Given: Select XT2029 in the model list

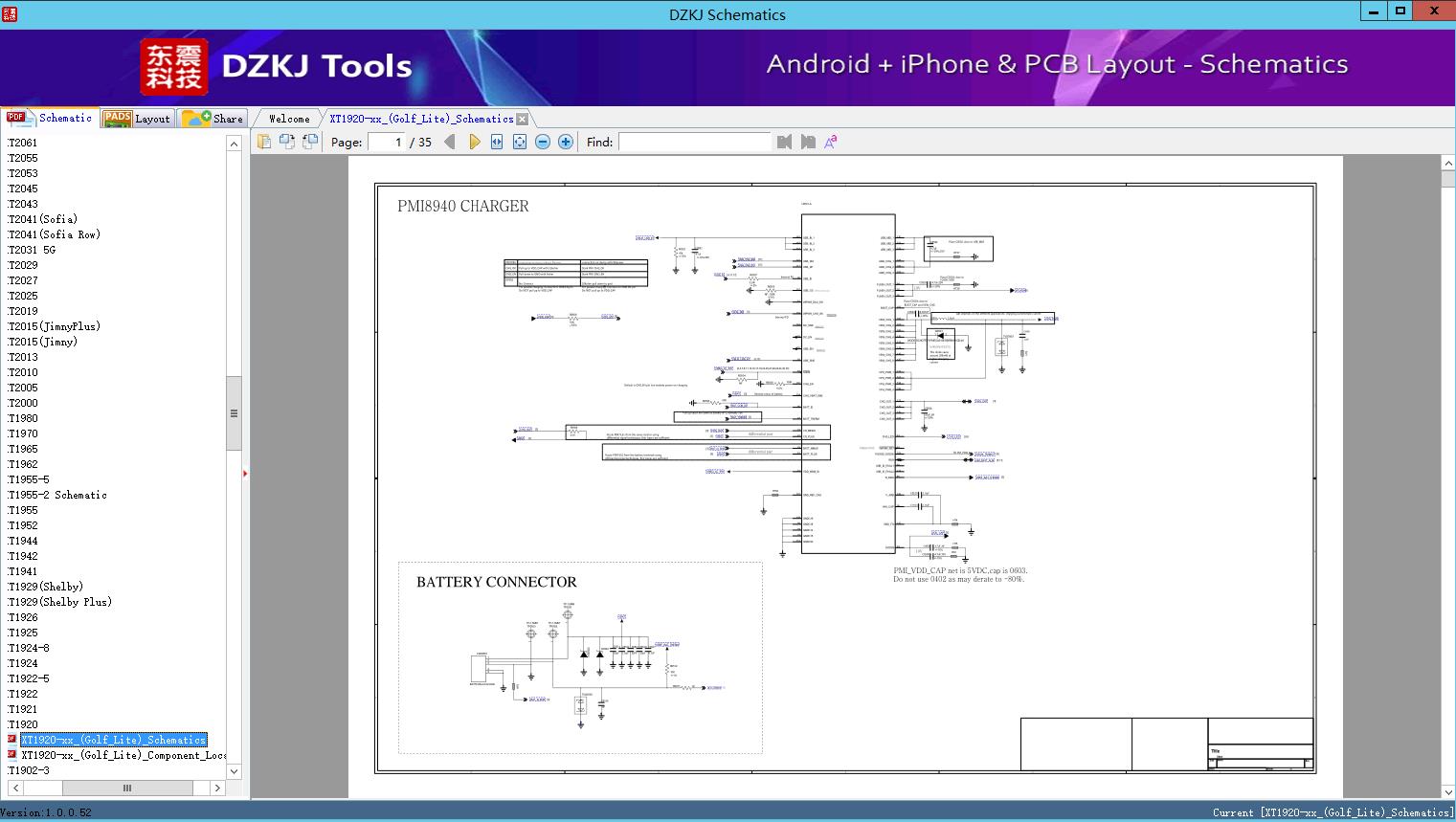Looking at the screenshot, I should point(23,265).
